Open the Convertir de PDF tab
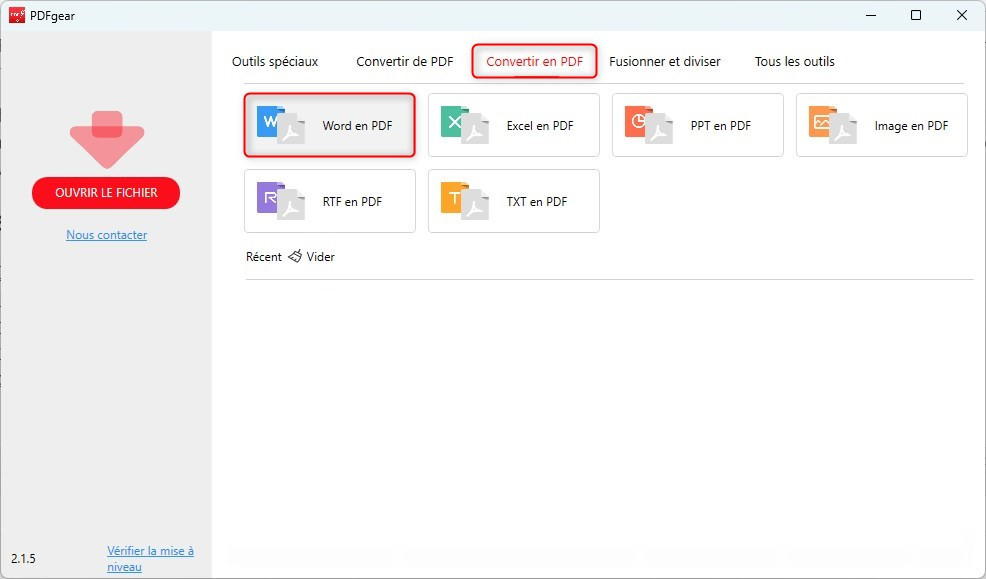The width and height of the screenshot is (986, 579). pyautogui.click(x=404, y=61)
